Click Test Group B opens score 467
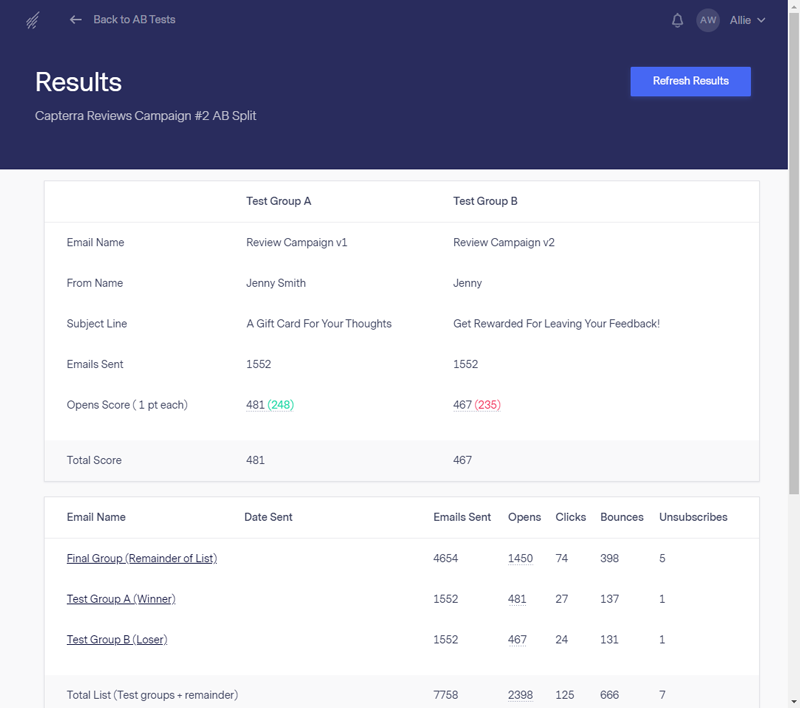 462,405
